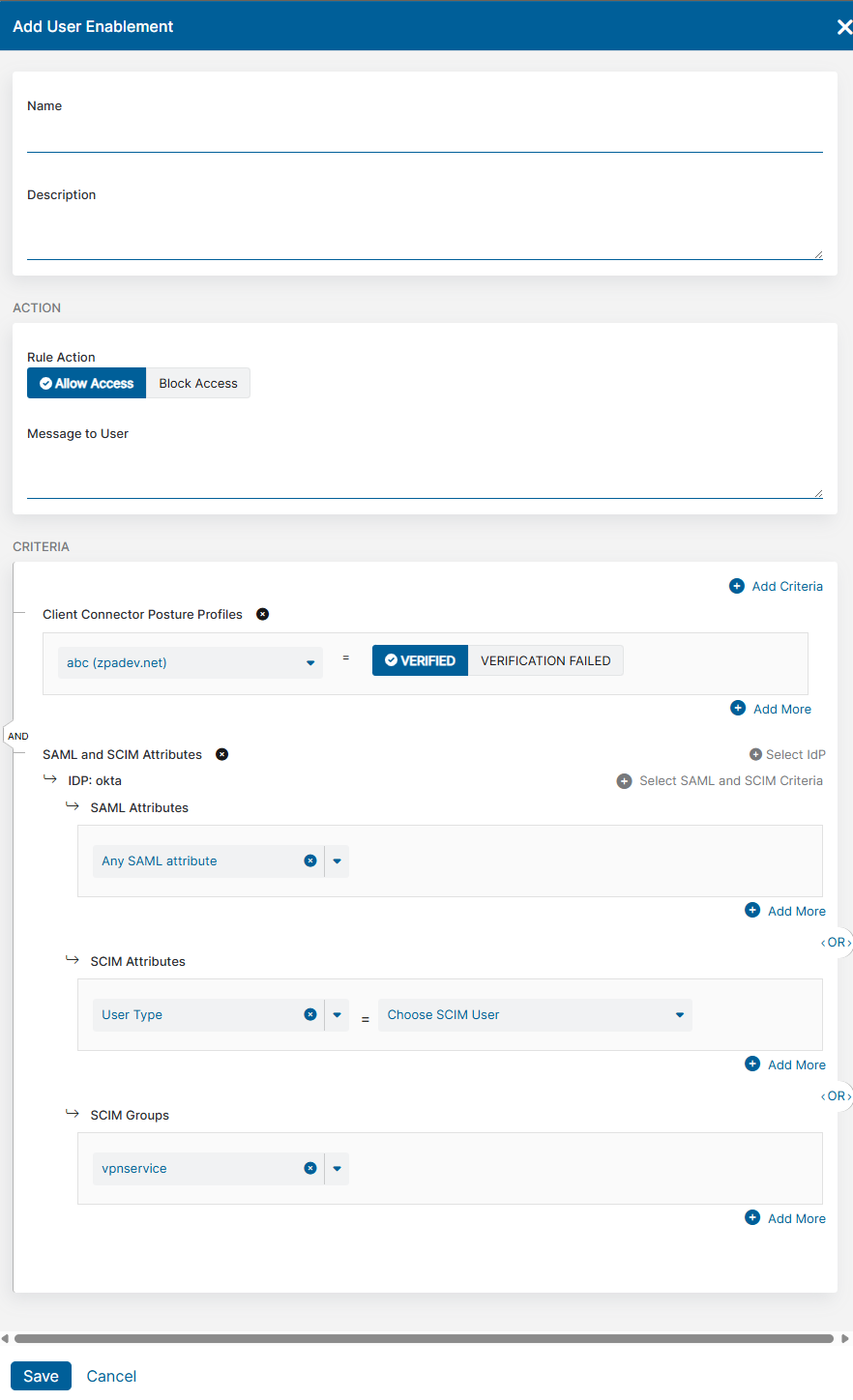Viewport: 853px width, 1400px height.
Task: Cancel the Add User Enablement form
Action: 111,1375
